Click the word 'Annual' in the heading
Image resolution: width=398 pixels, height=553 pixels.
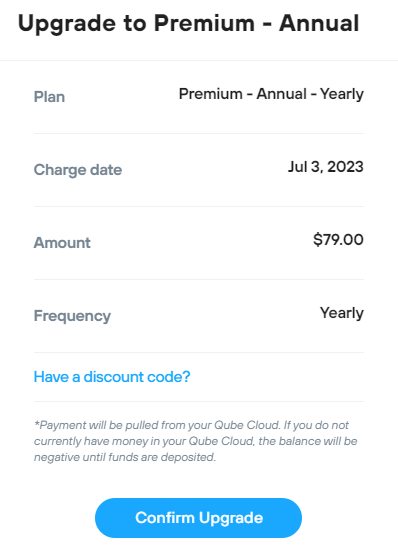pos(319,23)
